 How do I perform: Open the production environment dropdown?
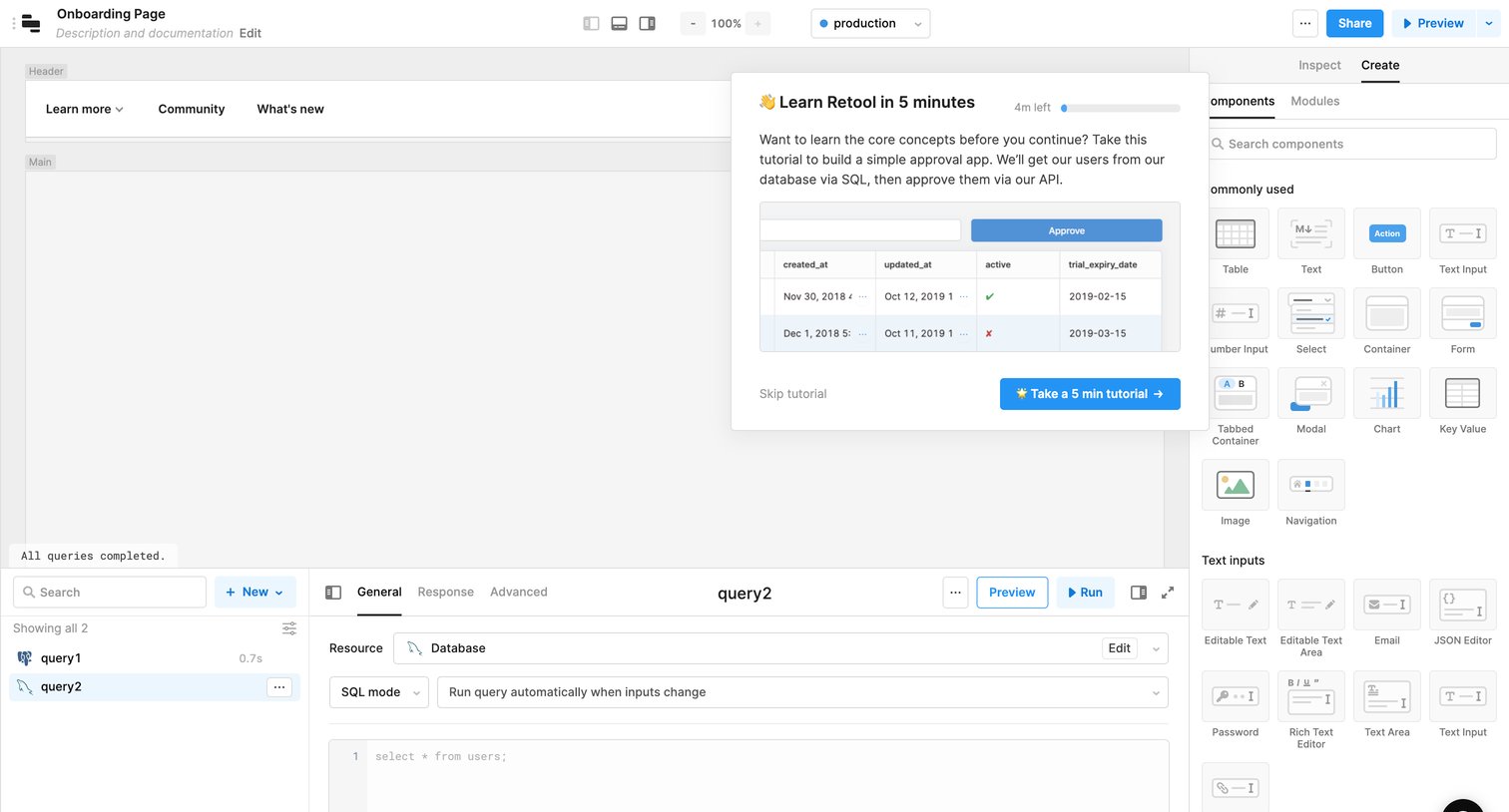tap(870, 23)
